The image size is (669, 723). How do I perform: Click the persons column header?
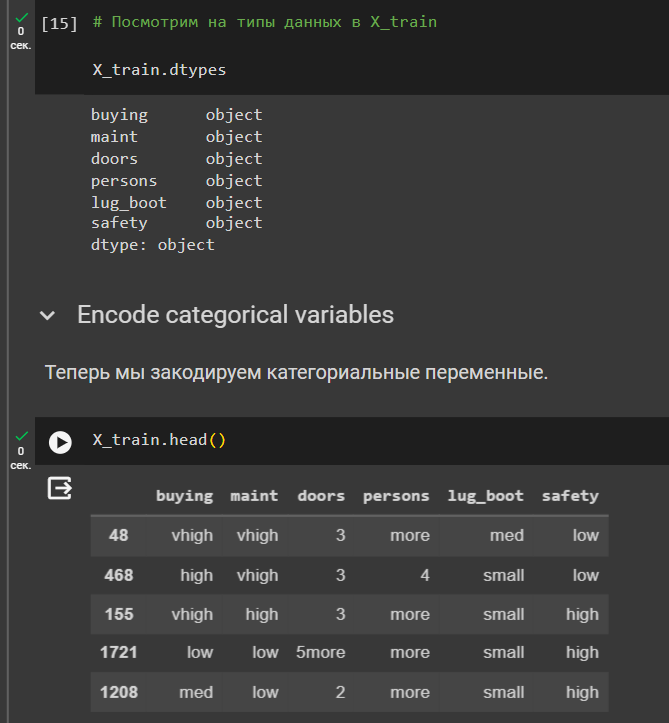point(396,496)
